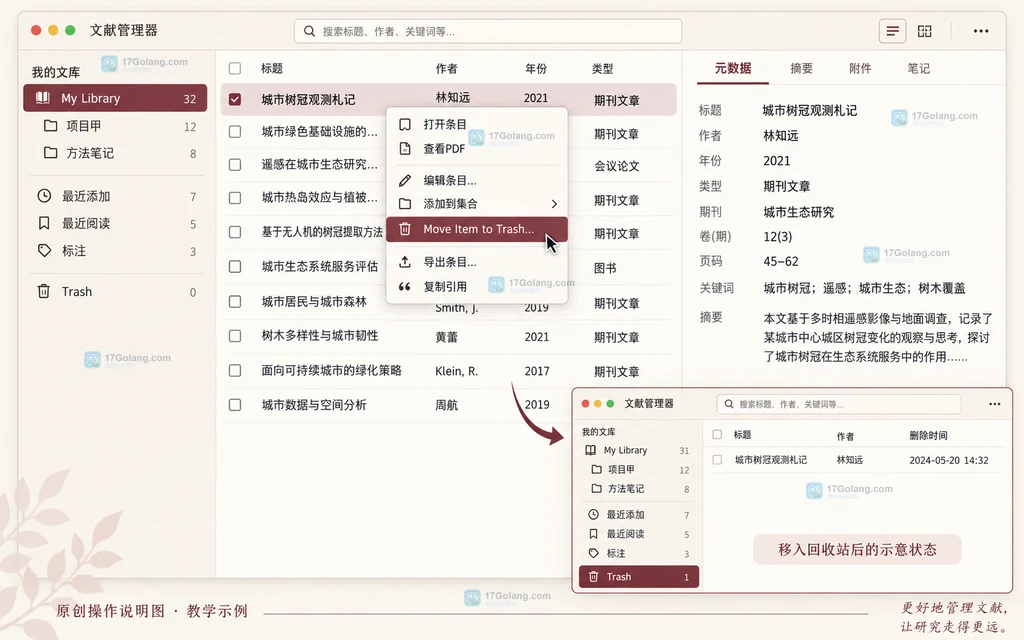
Task: Click the My Library book icon
Action: click(43, 98)
